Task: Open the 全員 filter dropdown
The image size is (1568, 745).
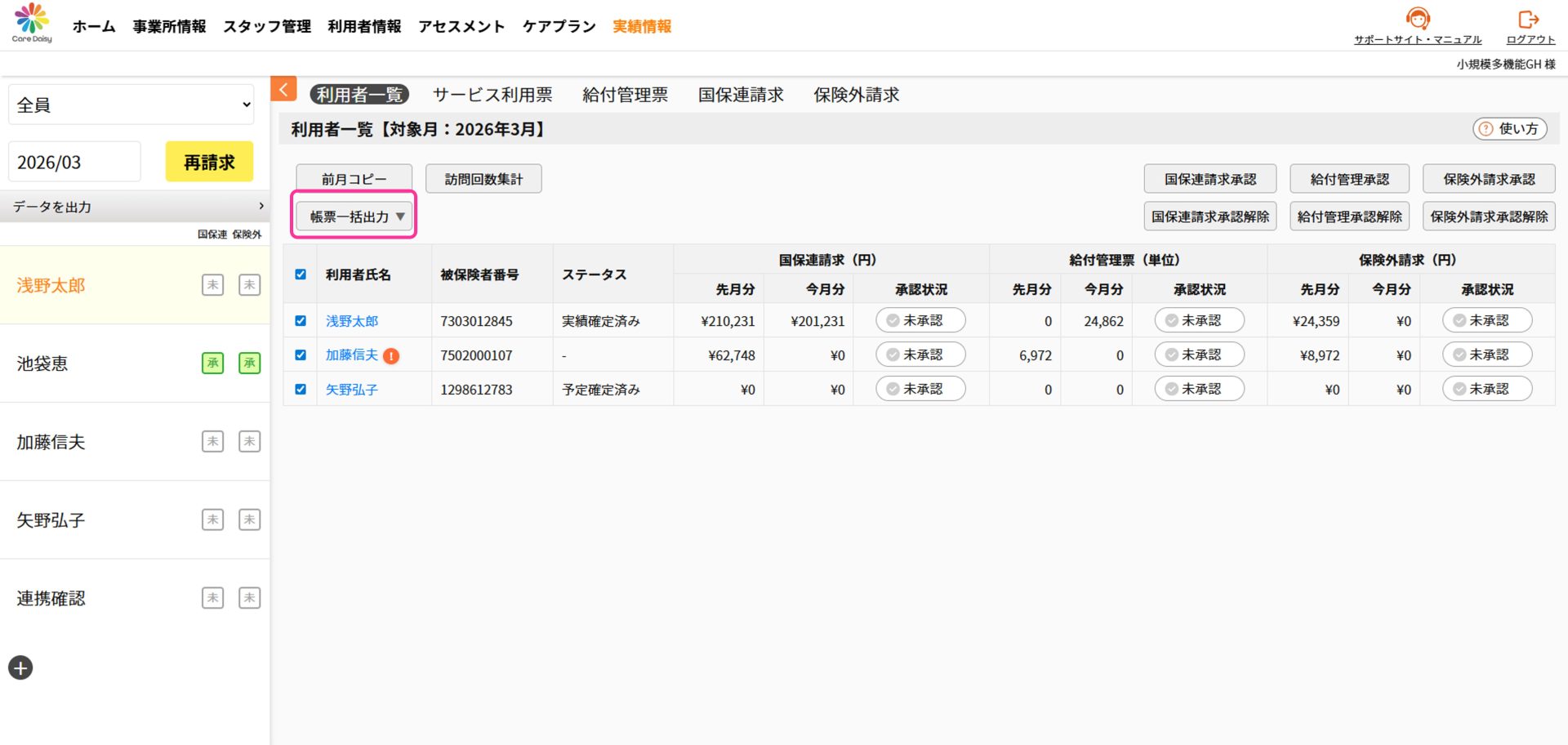Action: pos(131,105)
